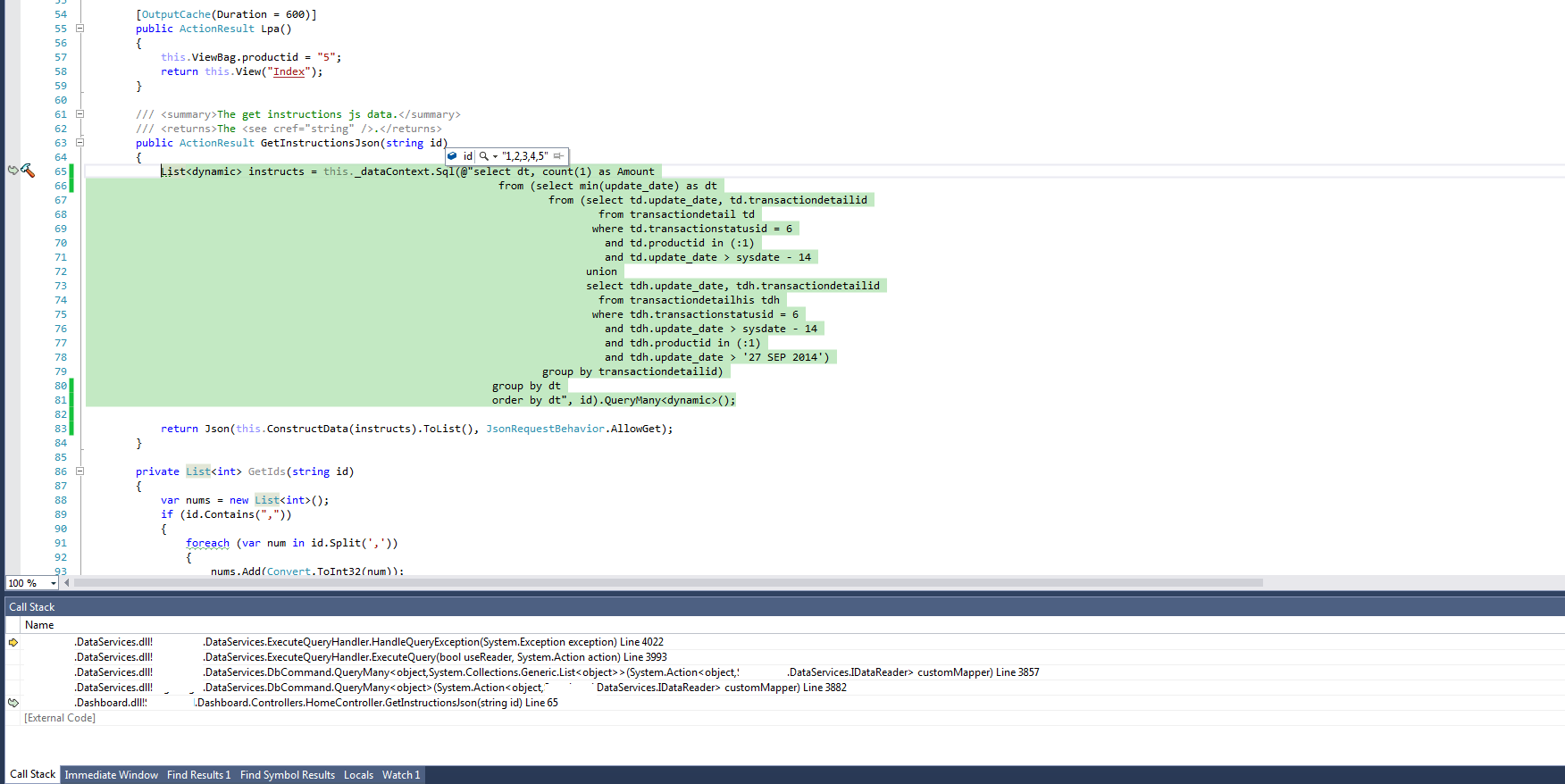Collapse the Lpa method at line 55
This screenshot has width=1565, height=784.
tap(80, 29)
